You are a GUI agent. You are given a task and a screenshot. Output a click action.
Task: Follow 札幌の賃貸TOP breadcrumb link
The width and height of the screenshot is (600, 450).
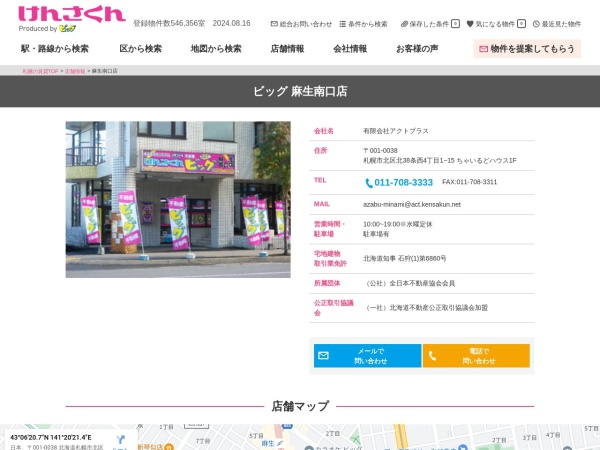coord(40,71)
